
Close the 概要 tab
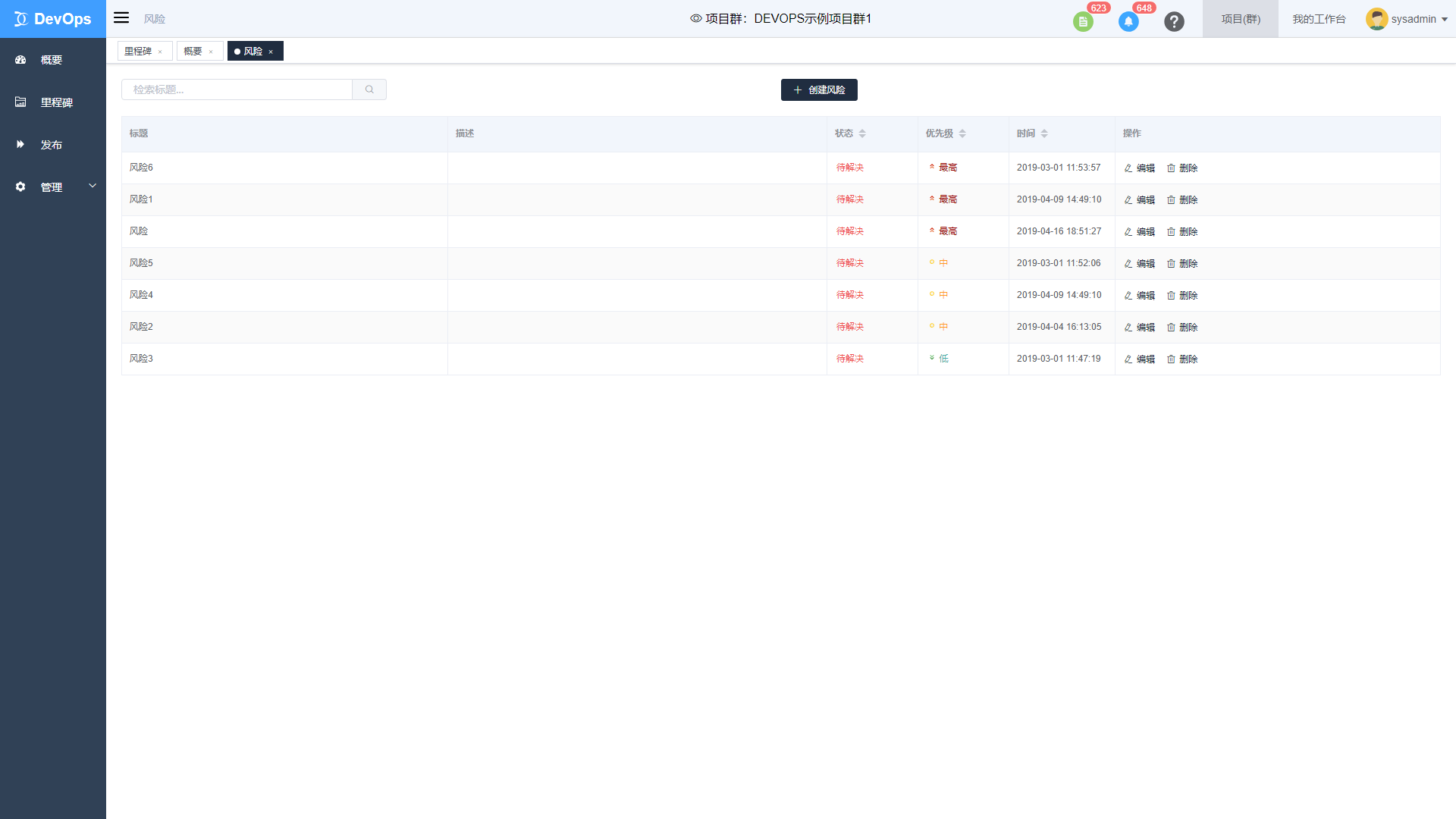click(211, 52)
